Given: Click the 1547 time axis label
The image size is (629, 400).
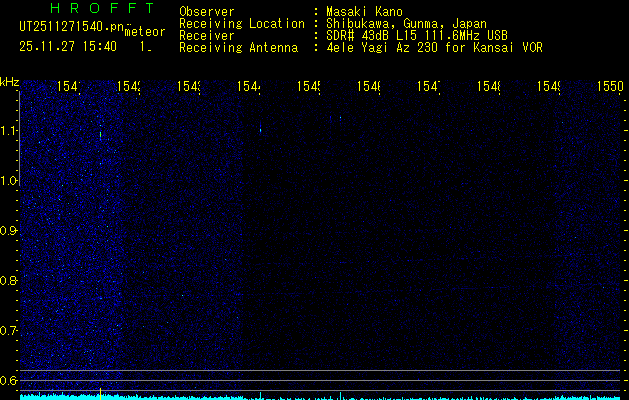Looking at the screenshot, I should [x=429, y=86].
